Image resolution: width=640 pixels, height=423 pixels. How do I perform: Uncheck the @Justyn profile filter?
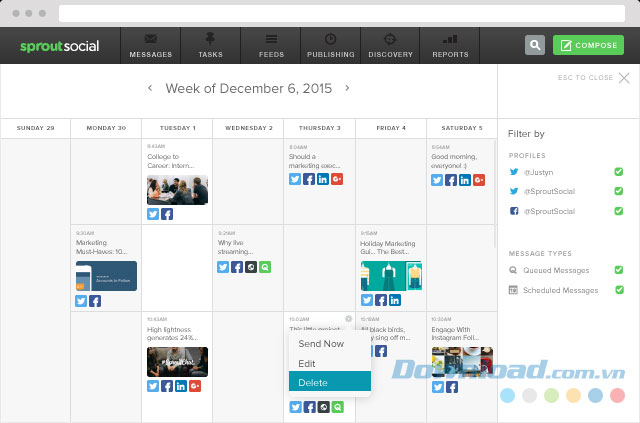point(619,172)
